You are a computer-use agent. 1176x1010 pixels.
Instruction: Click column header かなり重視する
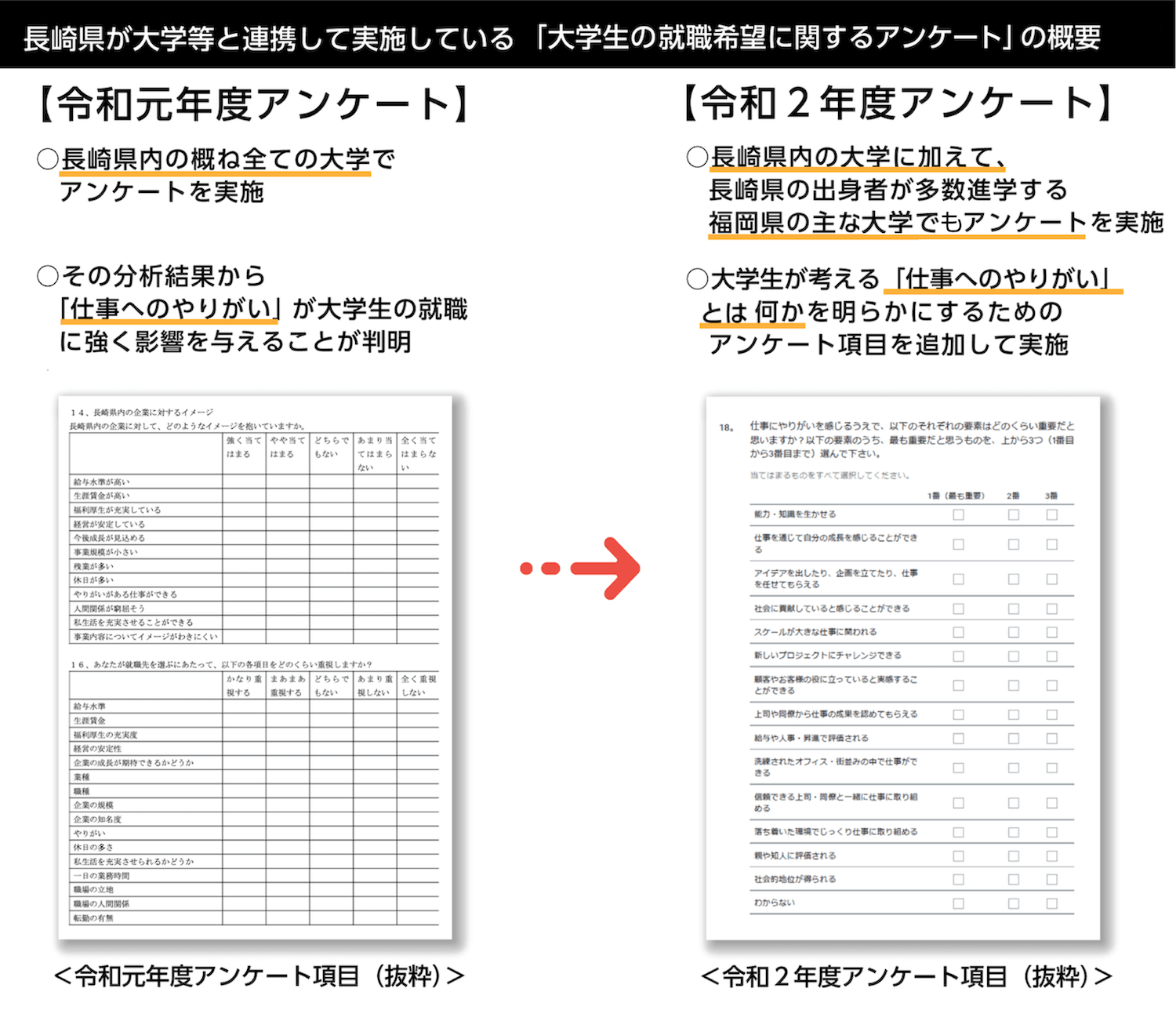(x=244, y=685)
